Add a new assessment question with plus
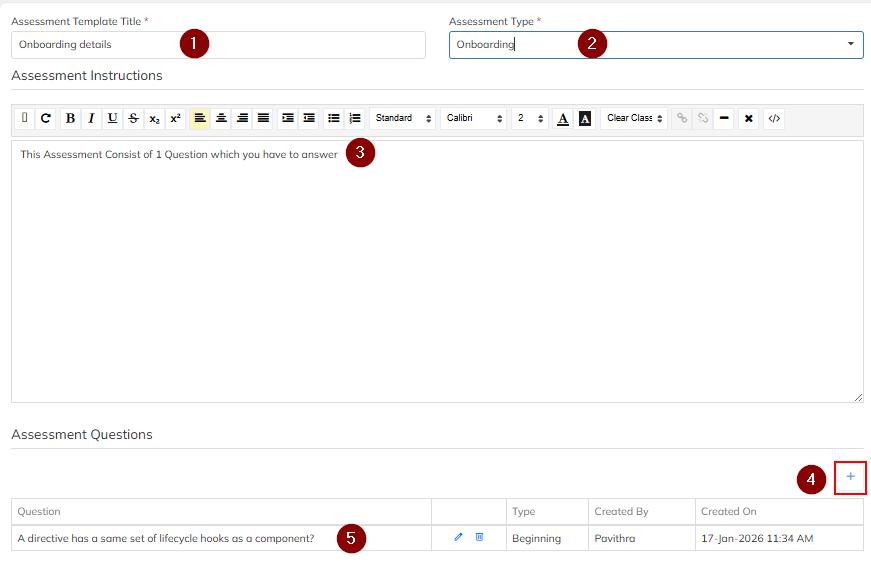The height and width of the screenshot is (562, 871). pyautogui.click(x=850, y=477)
